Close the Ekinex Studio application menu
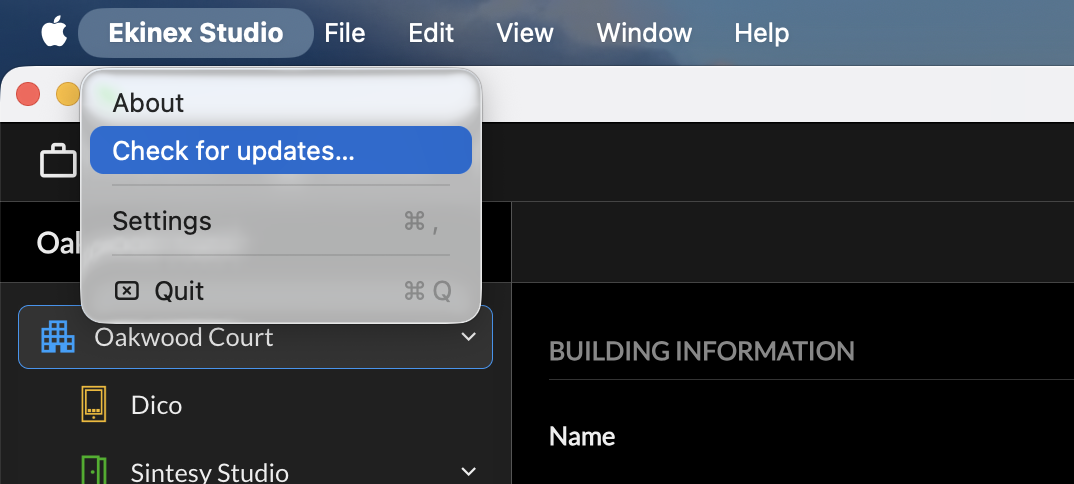 click(196, 33)
